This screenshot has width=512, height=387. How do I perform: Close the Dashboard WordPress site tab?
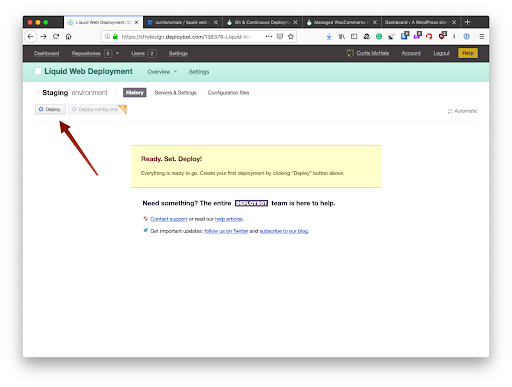[x=454, y=22]
